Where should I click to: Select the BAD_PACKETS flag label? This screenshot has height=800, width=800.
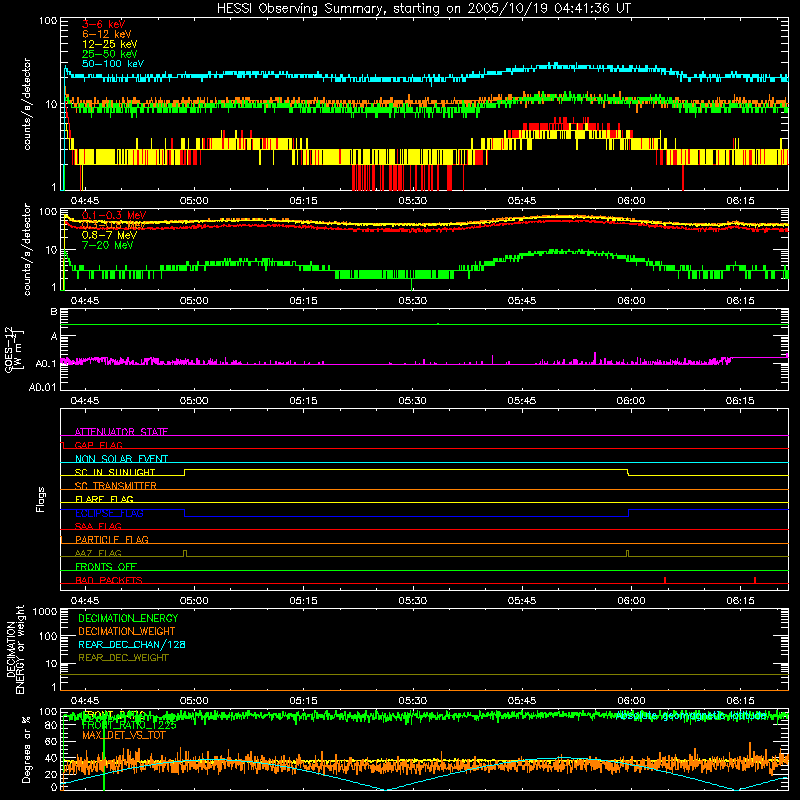click(109, 580)
